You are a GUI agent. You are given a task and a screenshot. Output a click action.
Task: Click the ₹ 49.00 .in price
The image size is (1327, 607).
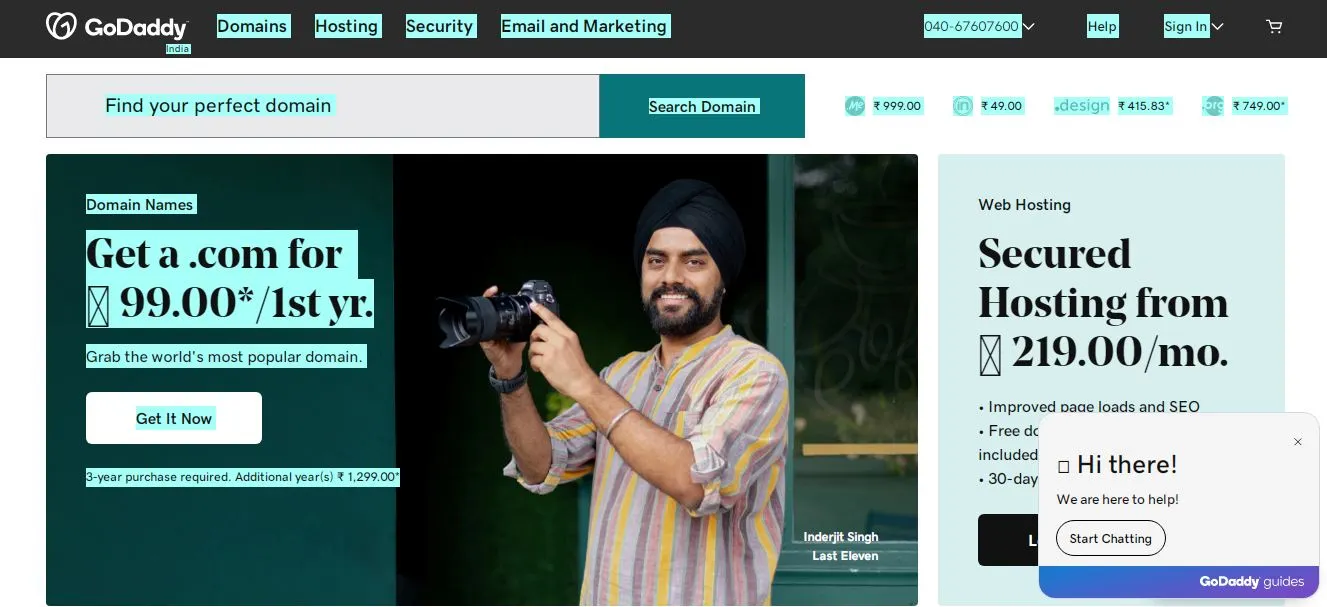[x=1001, y=106]
